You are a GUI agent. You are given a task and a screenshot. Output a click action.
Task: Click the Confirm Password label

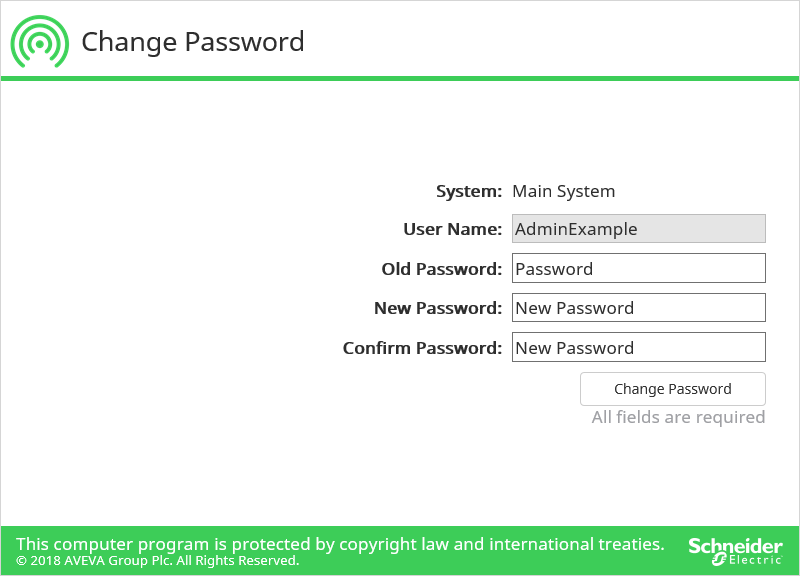(x=422, y=348)
